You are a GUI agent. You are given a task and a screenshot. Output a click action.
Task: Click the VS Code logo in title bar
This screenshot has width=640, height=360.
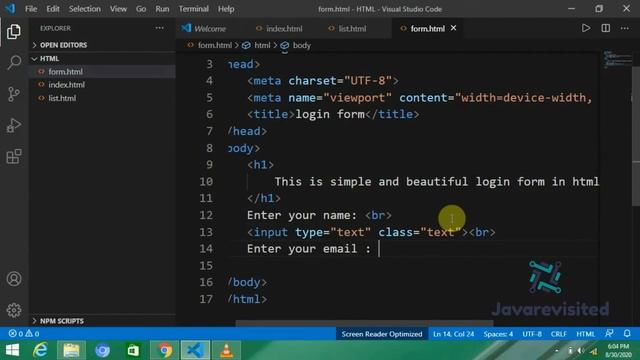[9, 8]
